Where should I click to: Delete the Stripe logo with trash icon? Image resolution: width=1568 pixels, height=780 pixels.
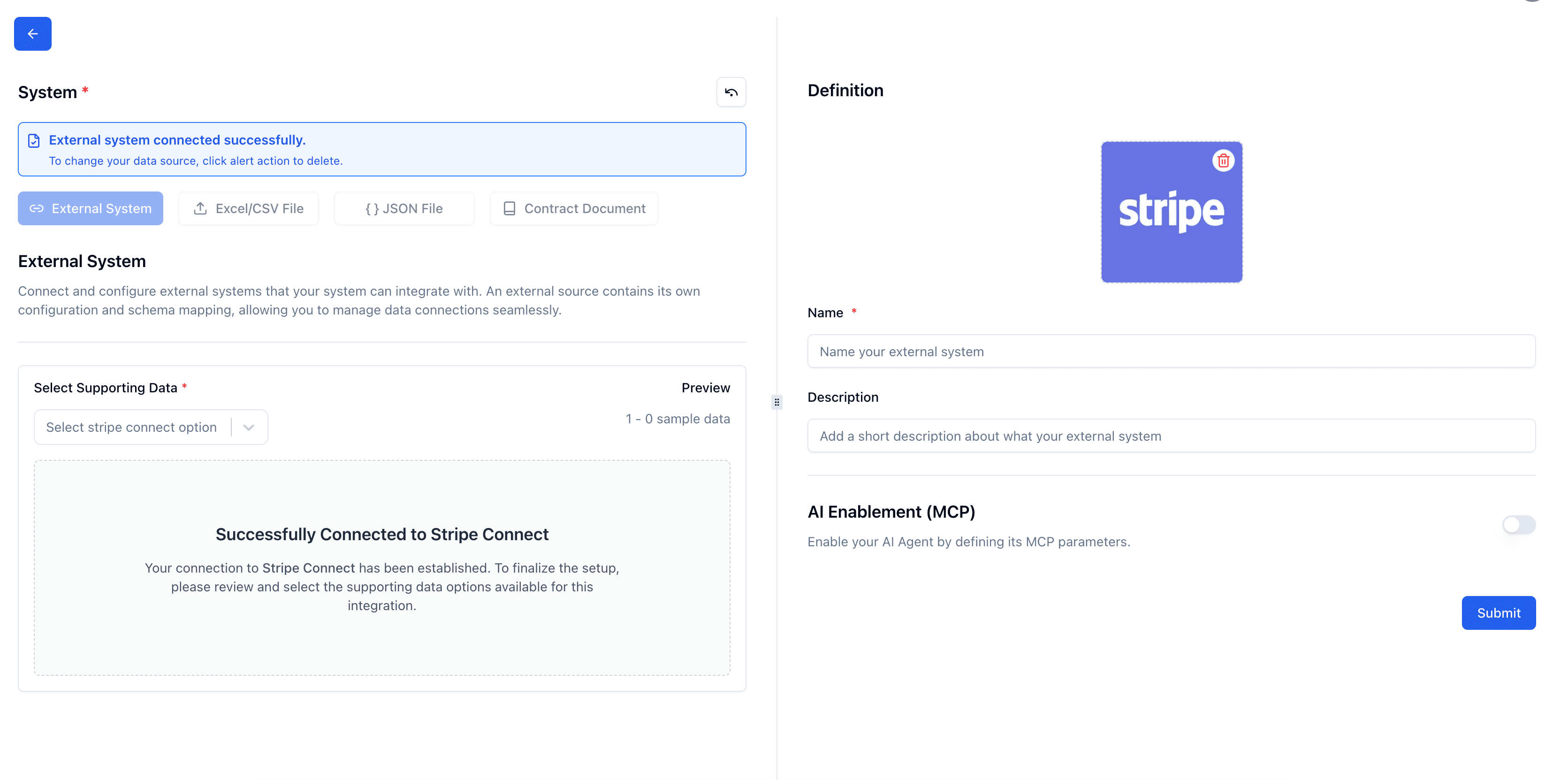tap(1223, 161)
